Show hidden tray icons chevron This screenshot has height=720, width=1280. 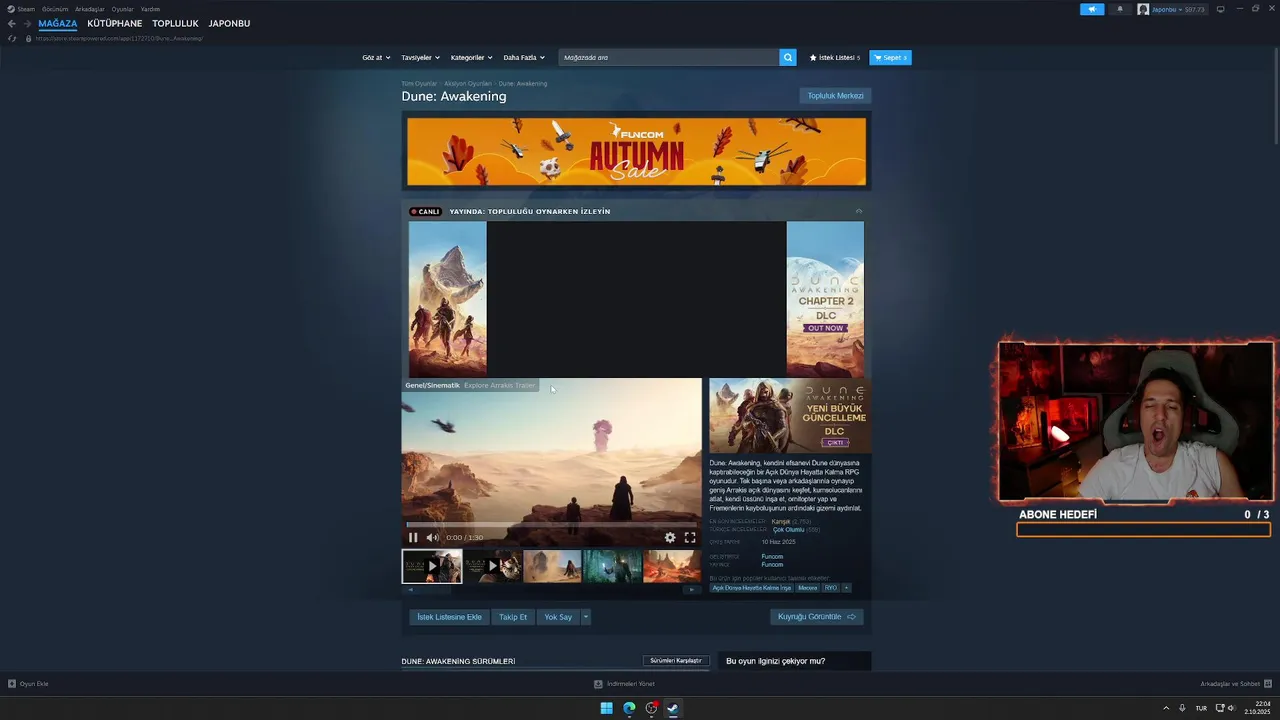coord(1166,708)
